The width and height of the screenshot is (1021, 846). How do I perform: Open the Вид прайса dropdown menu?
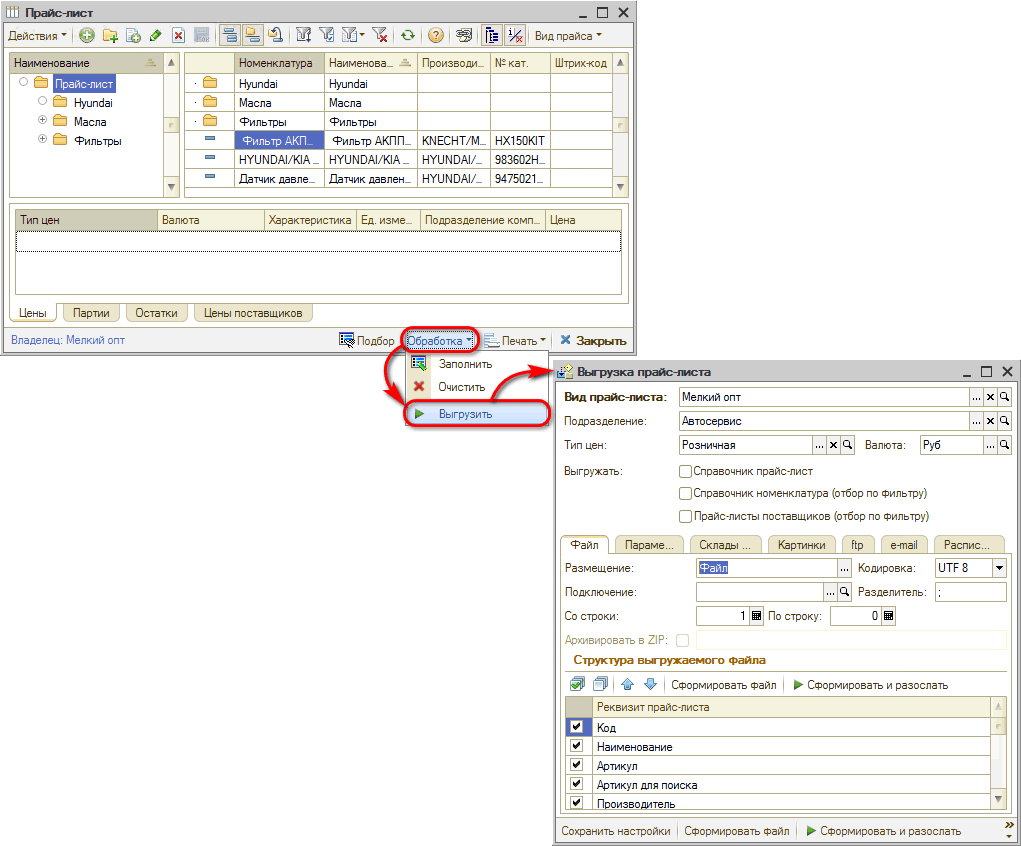pyautogui.click(x=568, y=35)
